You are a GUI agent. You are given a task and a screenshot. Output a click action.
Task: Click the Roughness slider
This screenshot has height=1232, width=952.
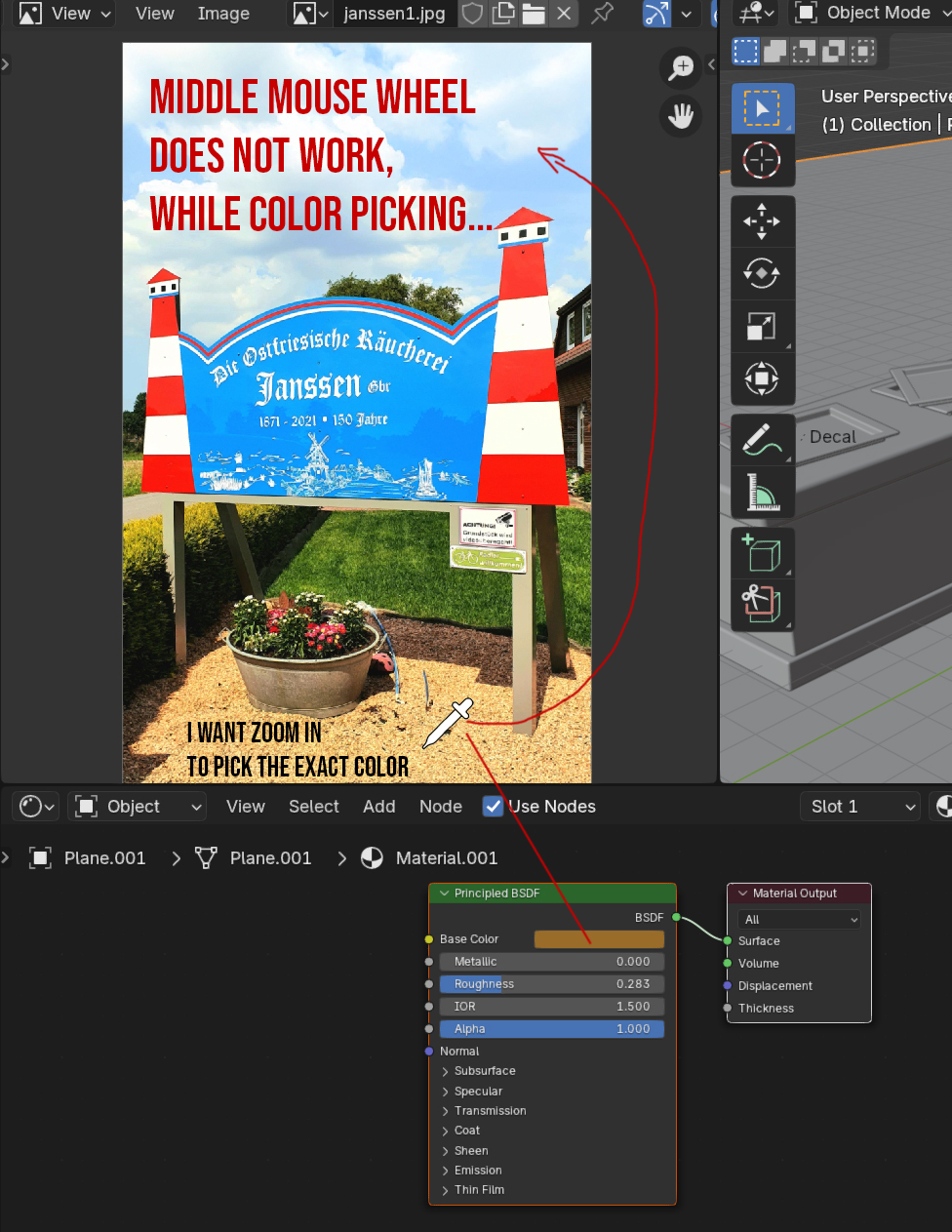[552, 984]
